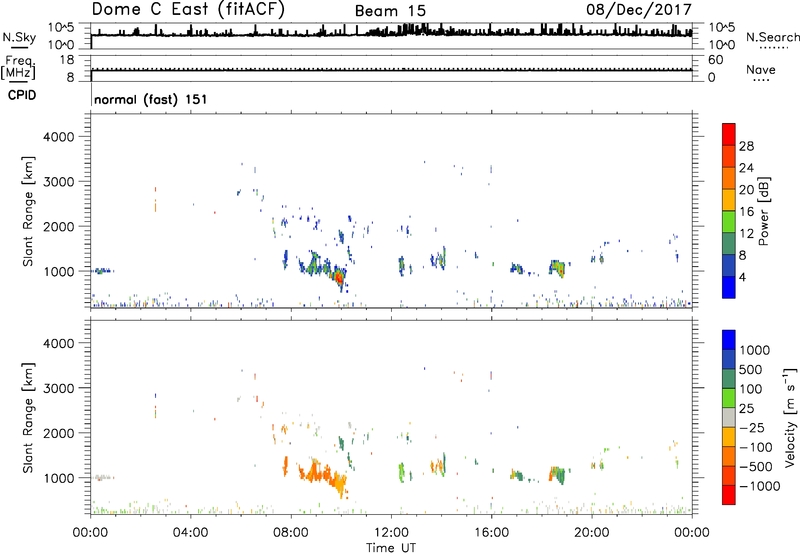Click the '16:00' time axis label

coord(491,533)
